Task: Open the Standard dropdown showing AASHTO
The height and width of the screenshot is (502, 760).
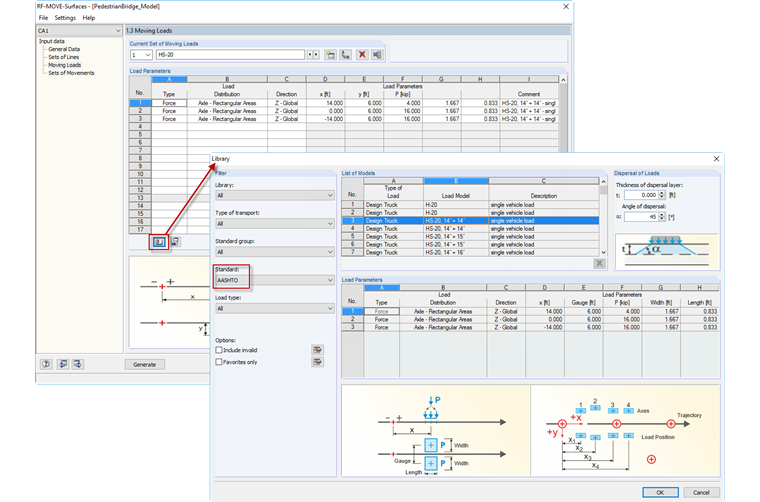Action: tap(275, 280)
